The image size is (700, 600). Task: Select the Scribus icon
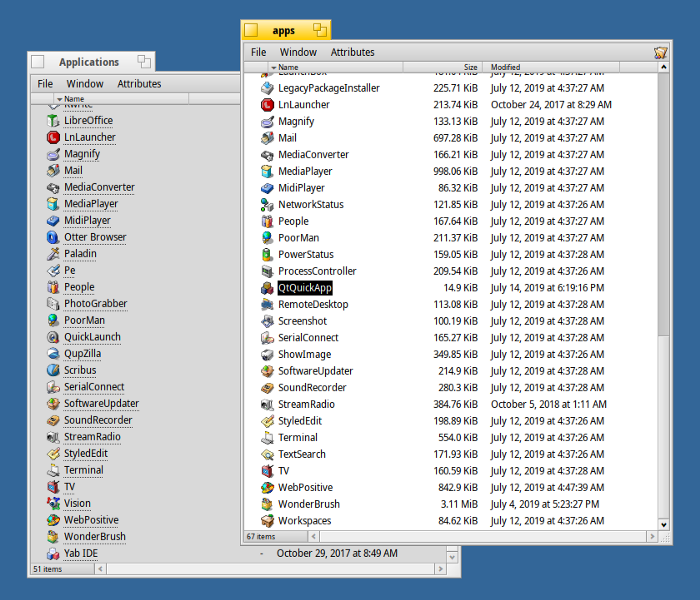coord(53,370)
